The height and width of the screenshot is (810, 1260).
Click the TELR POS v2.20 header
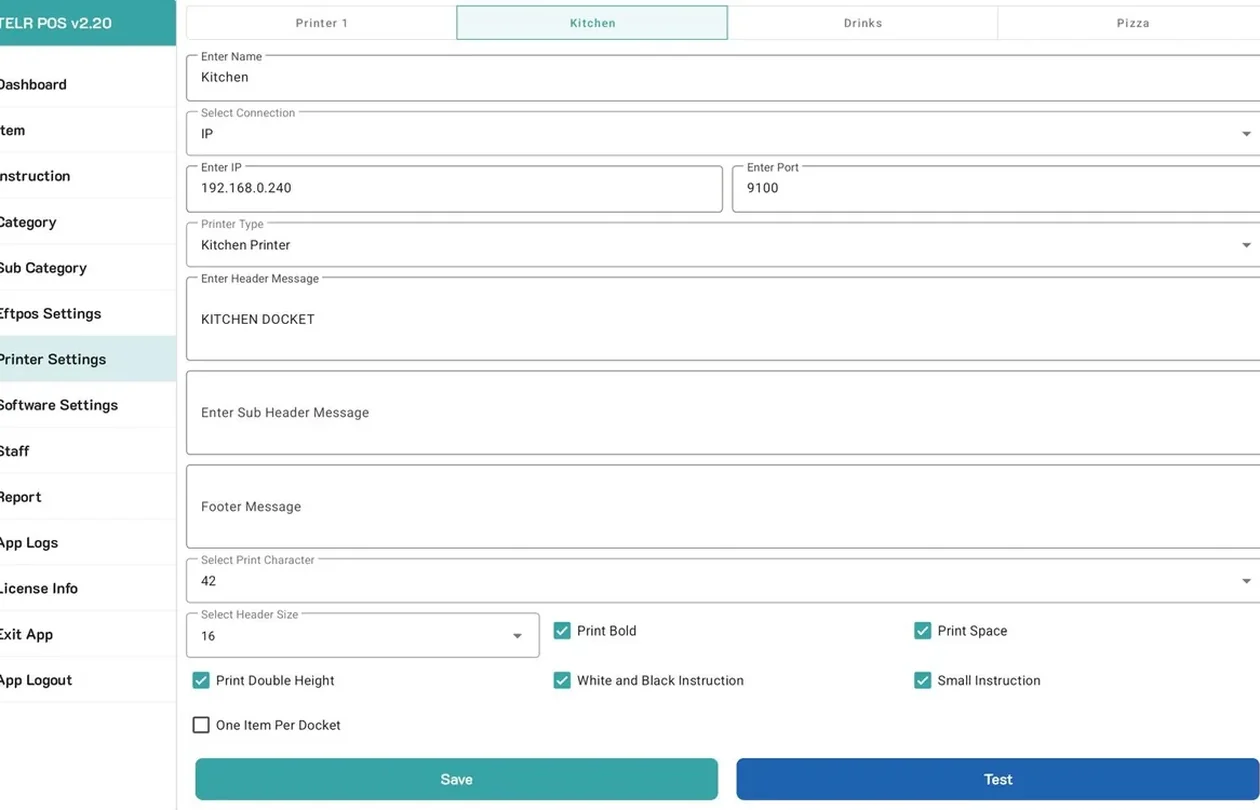point(87,23)
